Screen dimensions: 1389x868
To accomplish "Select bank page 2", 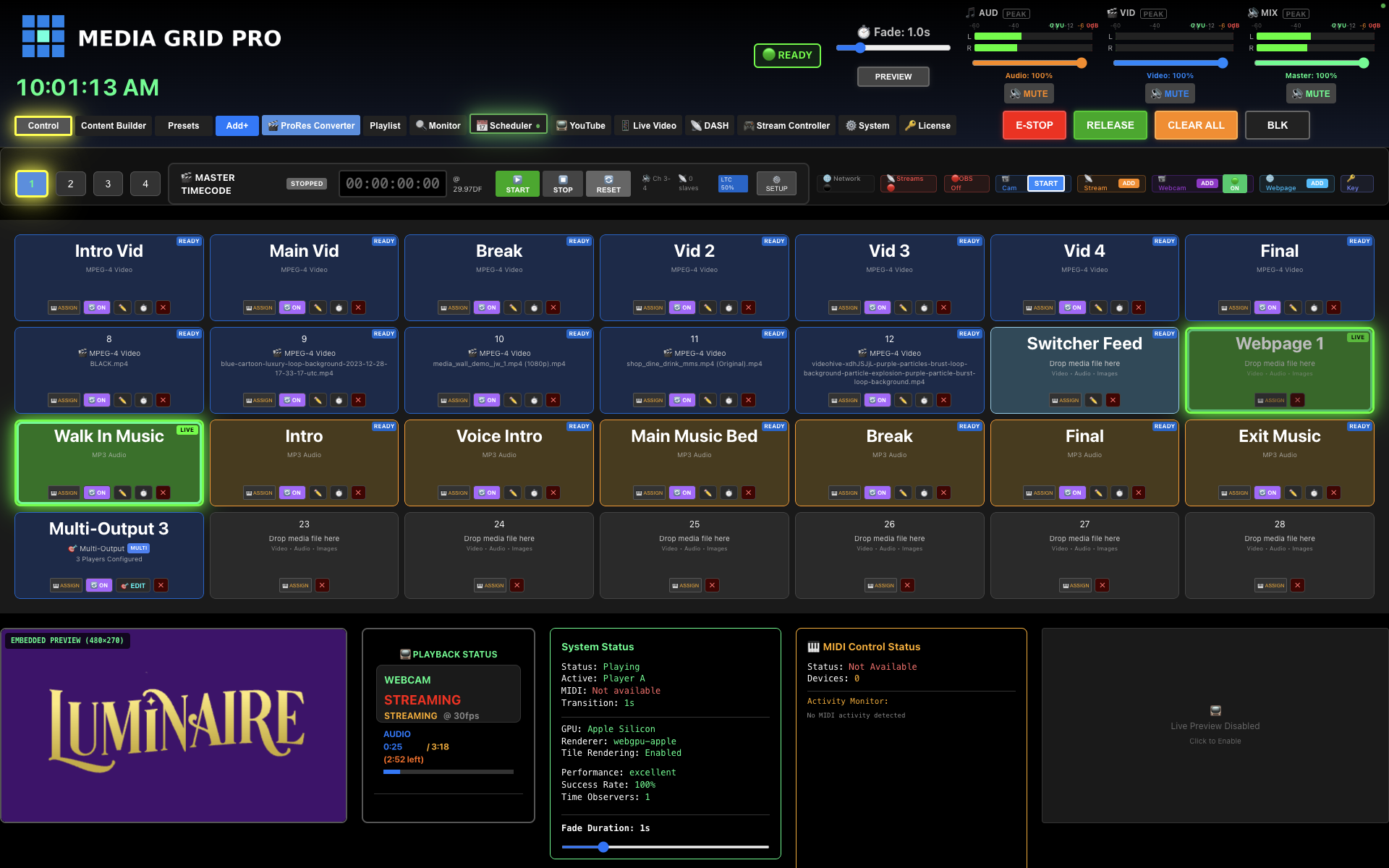I will tap(70, 184).
